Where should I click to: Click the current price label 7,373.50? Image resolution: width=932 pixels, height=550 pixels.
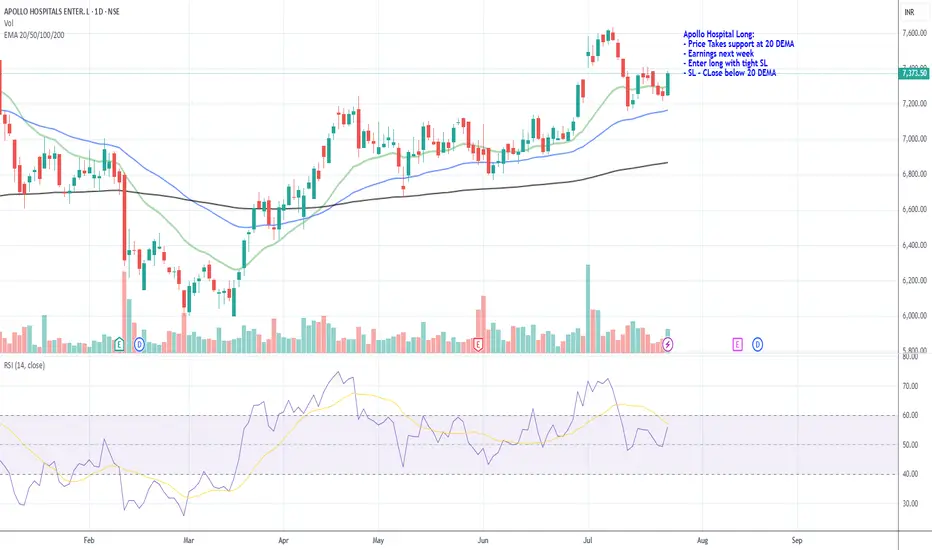pyautogui.click(x=914, y=73)
